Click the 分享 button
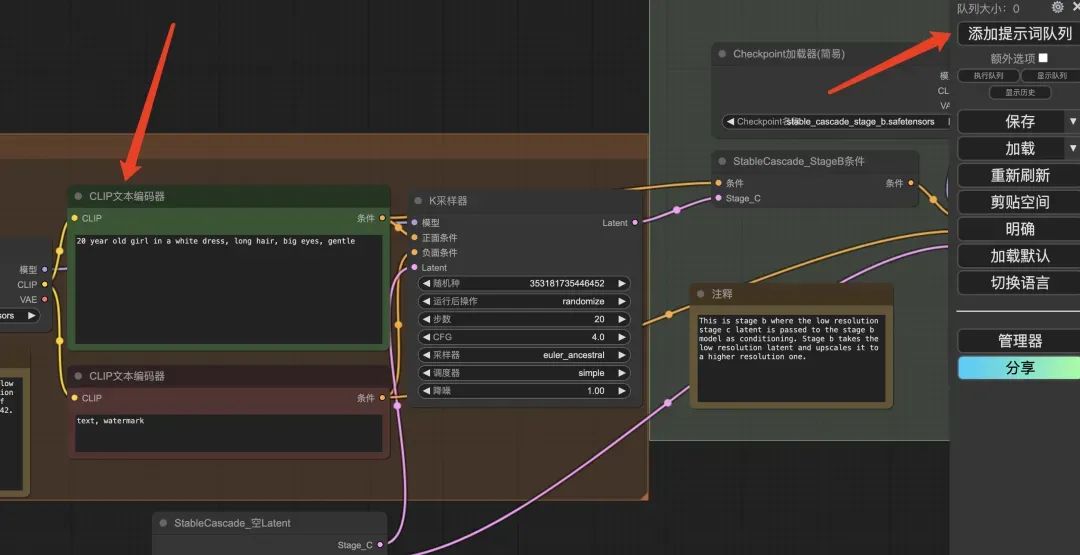Viewport: 1080px width, 555px height. (x=1018, y=368)
